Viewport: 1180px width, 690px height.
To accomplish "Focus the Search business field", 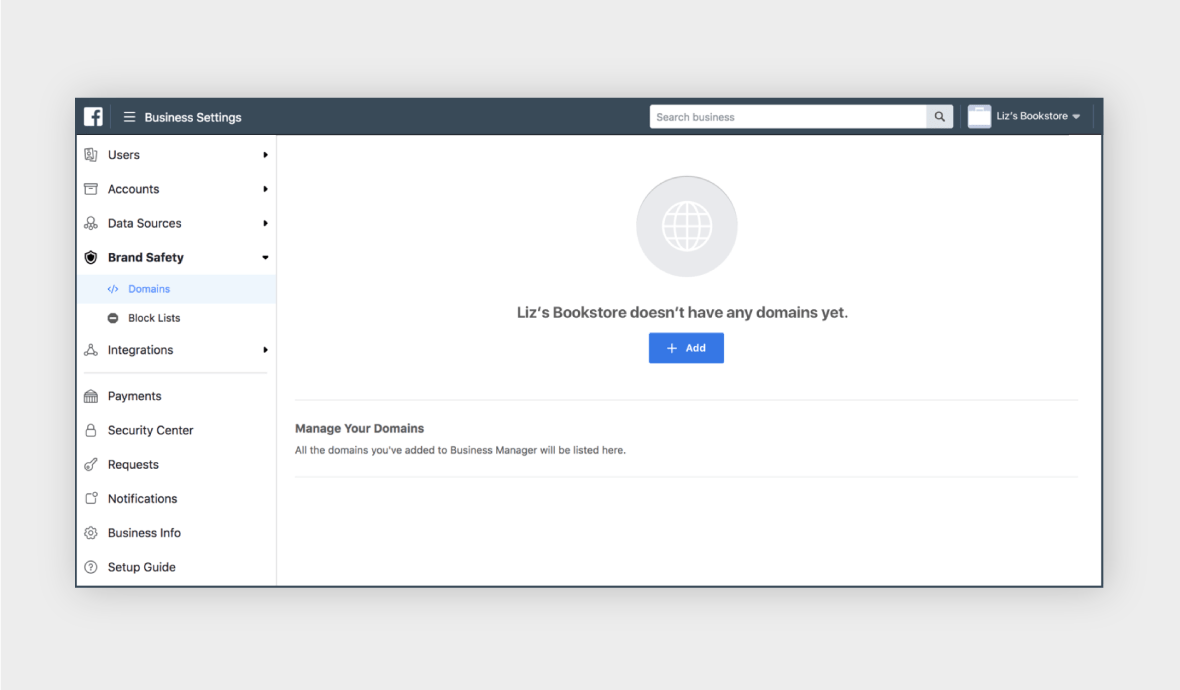I will 788,117.
